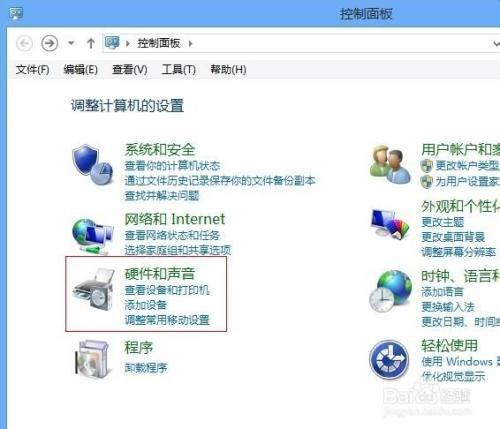Go up one folder level
This screenshot has width=500, height=429.
(x=91, y=43)
